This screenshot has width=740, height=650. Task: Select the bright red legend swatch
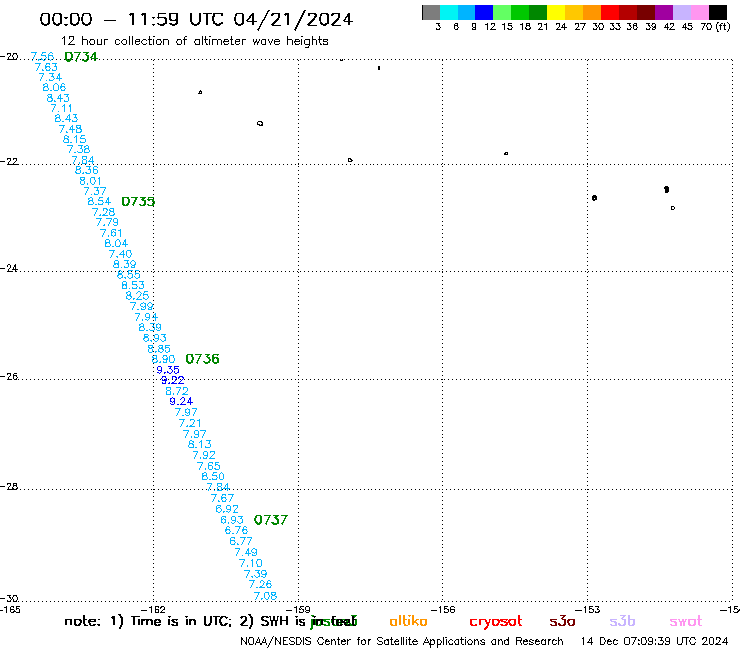tap(610, 12)
